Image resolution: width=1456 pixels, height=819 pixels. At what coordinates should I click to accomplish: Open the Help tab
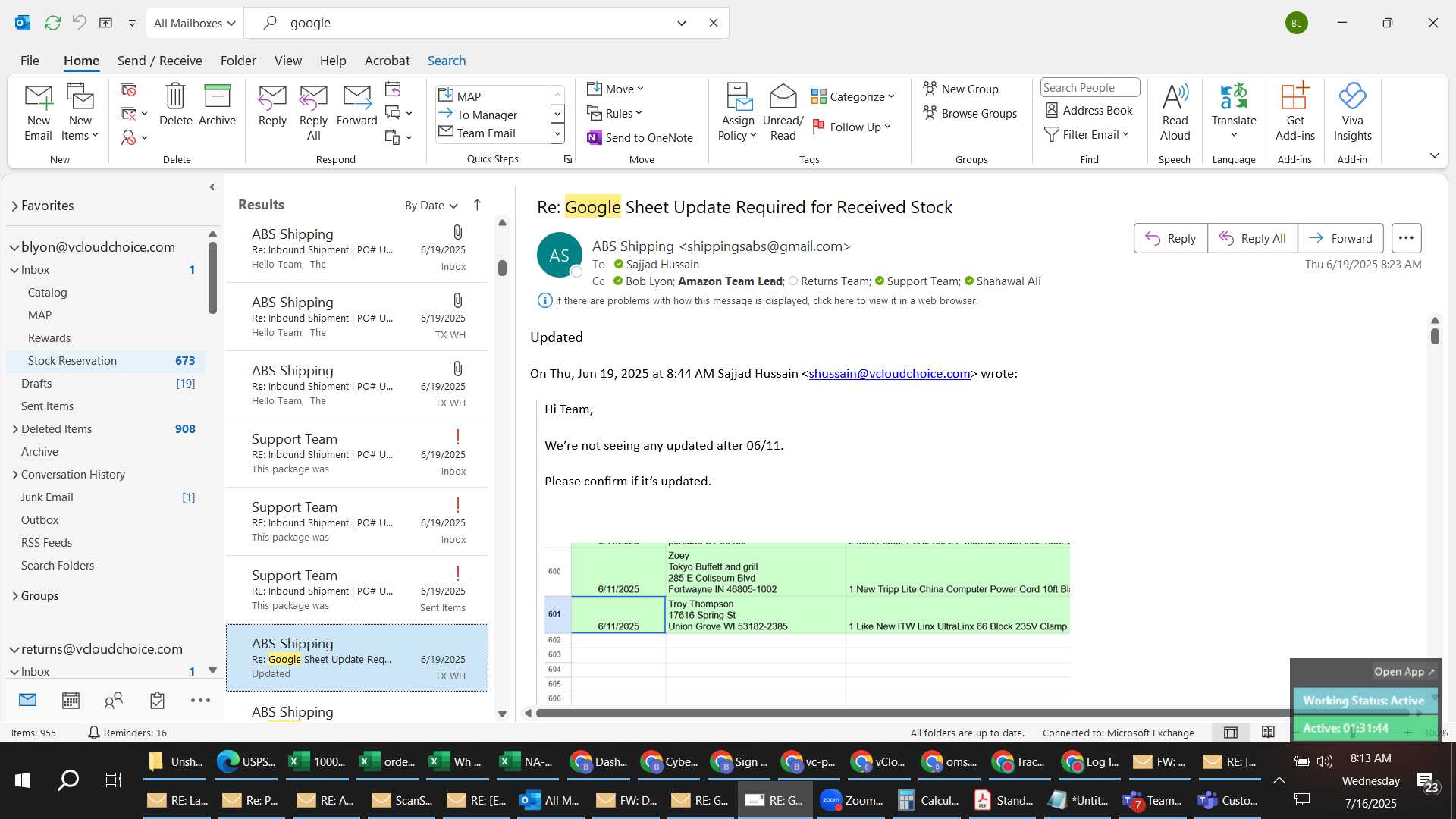(x=333, y=61)
